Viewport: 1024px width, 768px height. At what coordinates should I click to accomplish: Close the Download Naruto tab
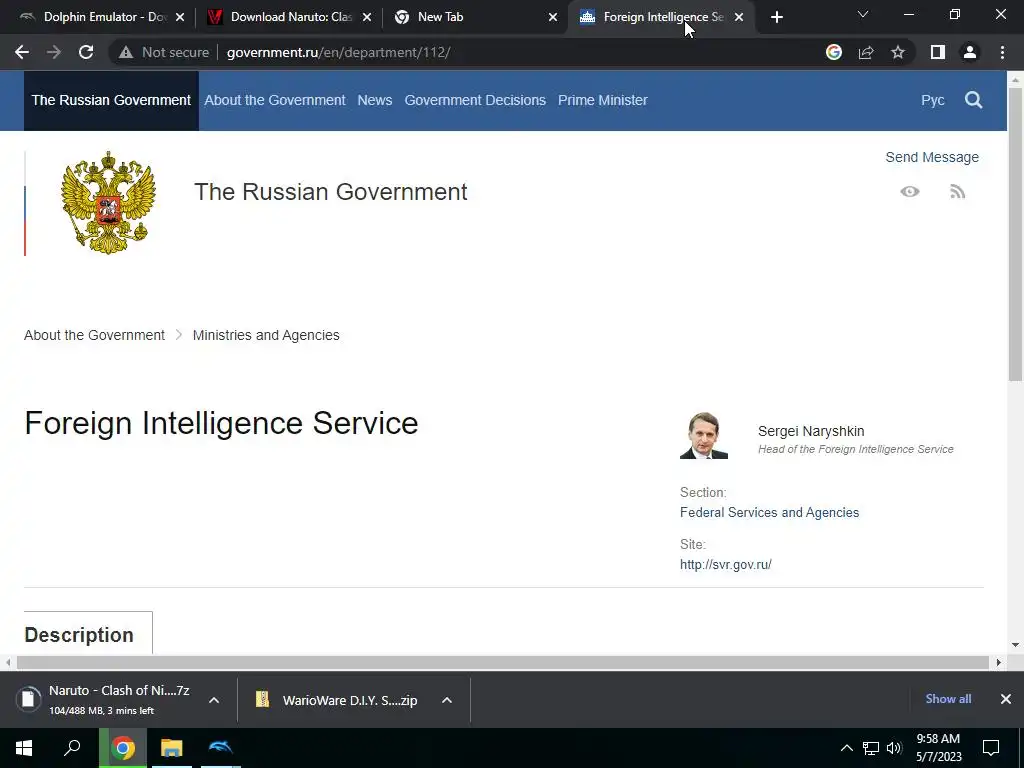pos(367,18)
